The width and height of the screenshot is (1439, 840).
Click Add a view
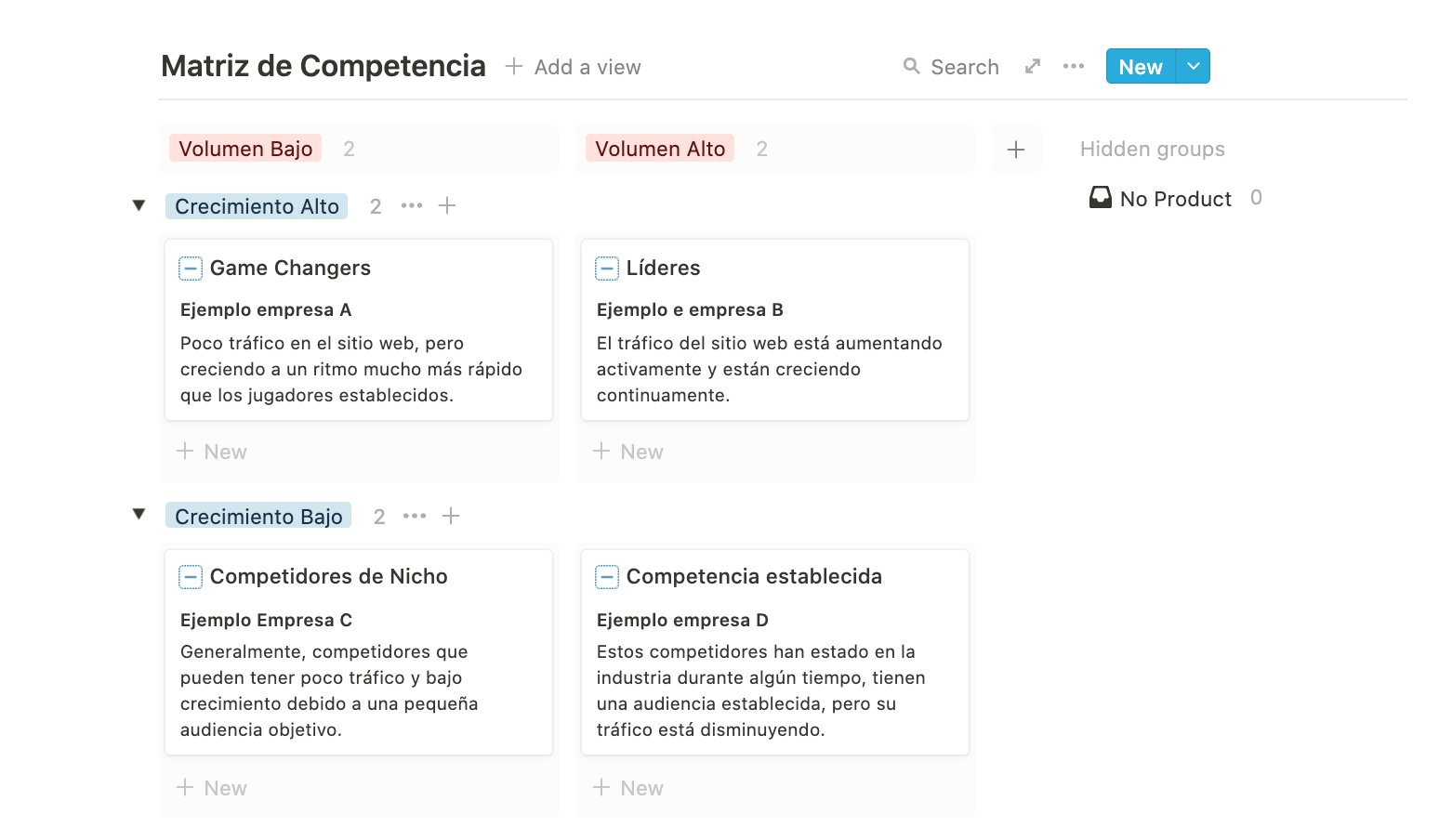tap(574, 67)
